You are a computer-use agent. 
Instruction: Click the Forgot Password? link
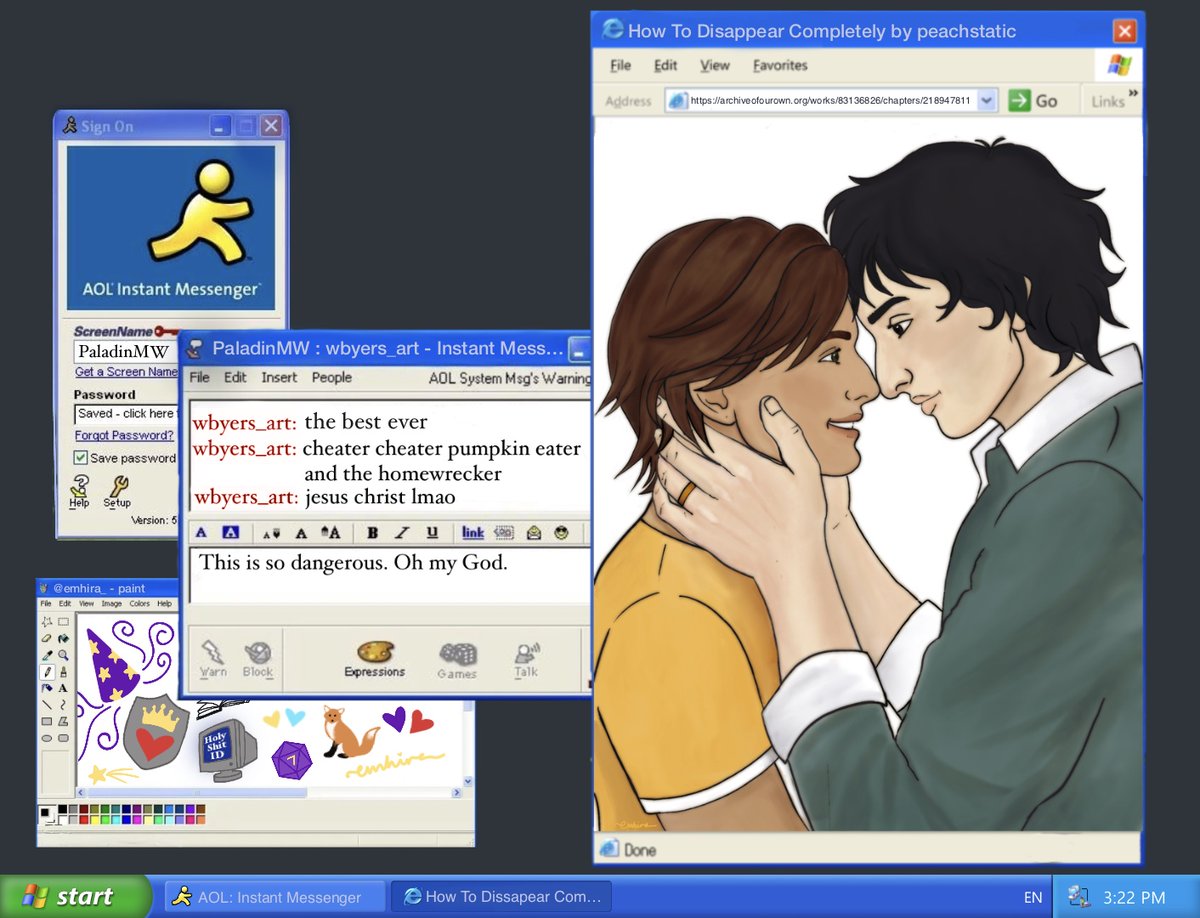124,435
